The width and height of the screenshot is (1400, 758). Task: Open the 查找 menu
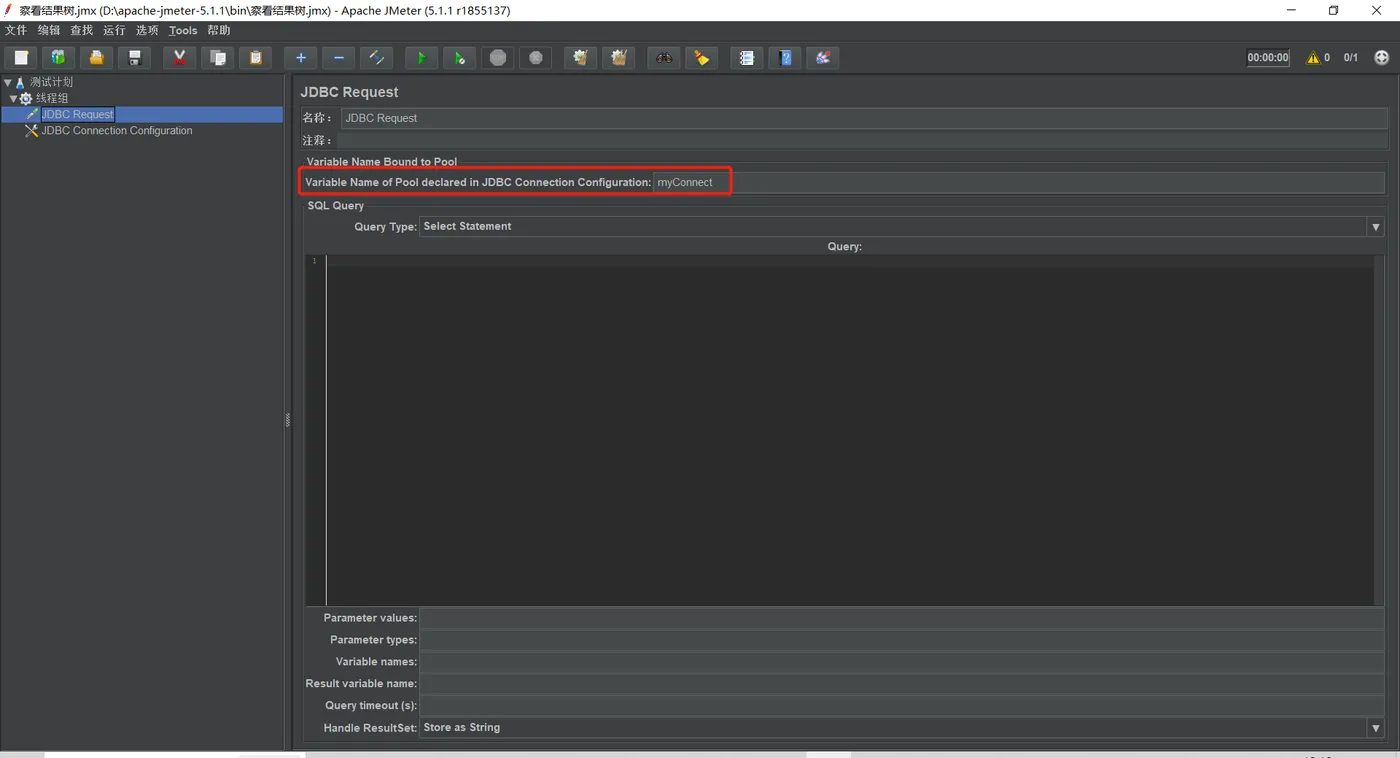click(82, 30)
